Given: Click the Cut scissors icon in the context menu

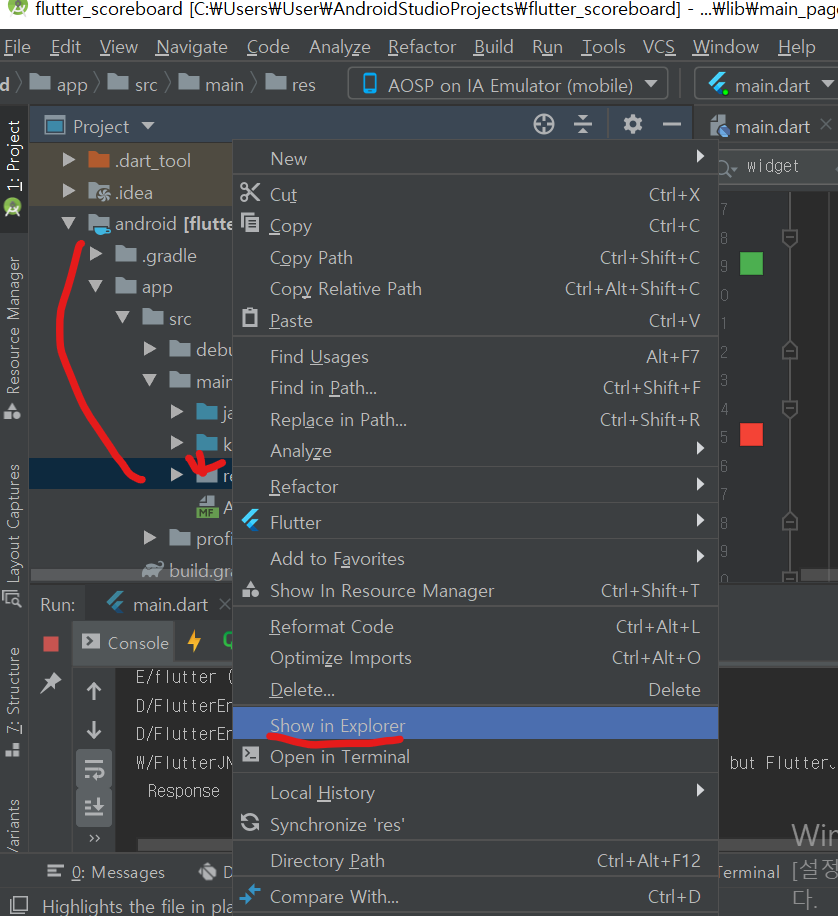Looking at the screenshot, I should pos(250,192).
